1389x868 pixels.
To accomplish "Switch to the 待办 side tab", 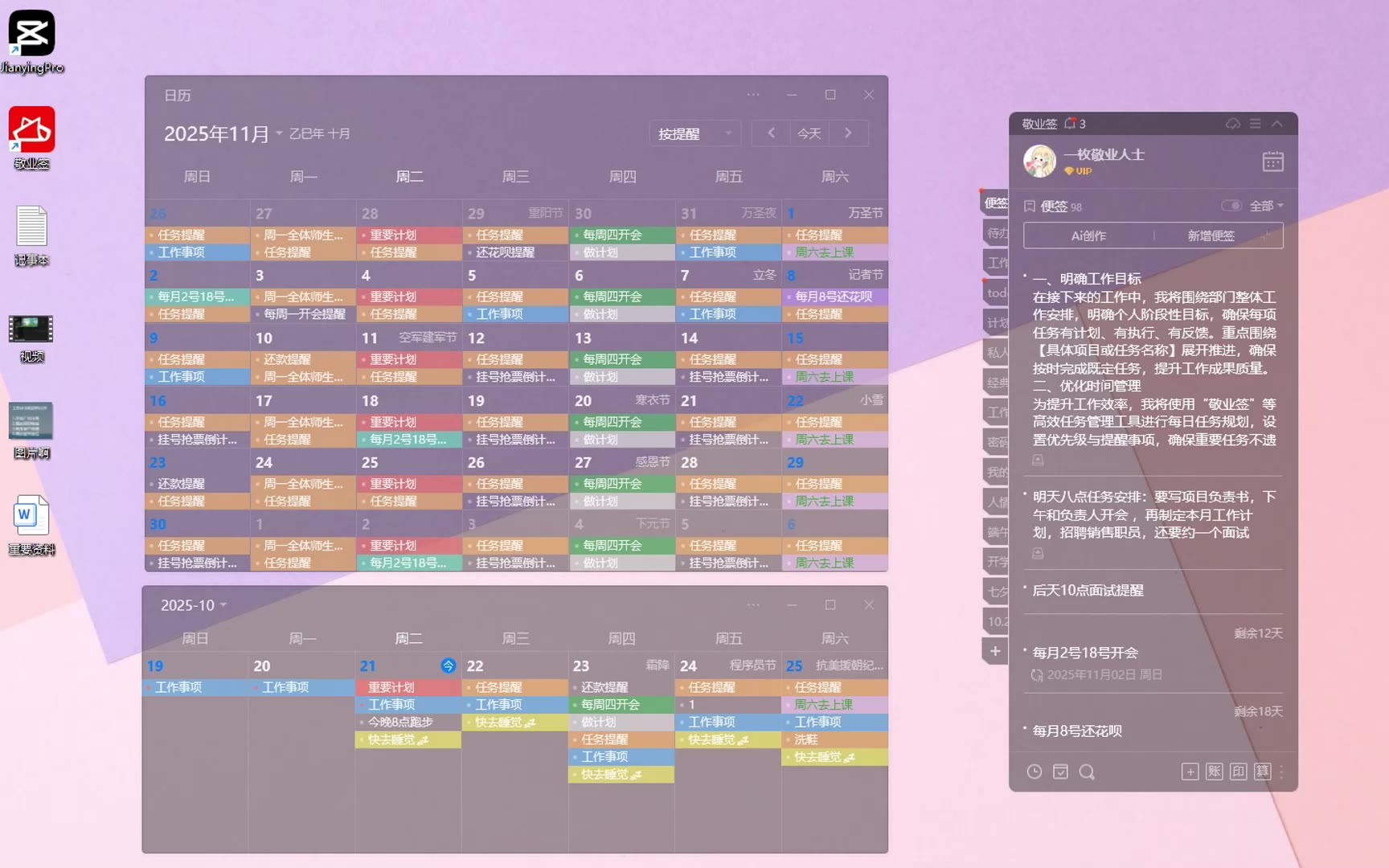I will pyautogui.click(x=997, y=233).
